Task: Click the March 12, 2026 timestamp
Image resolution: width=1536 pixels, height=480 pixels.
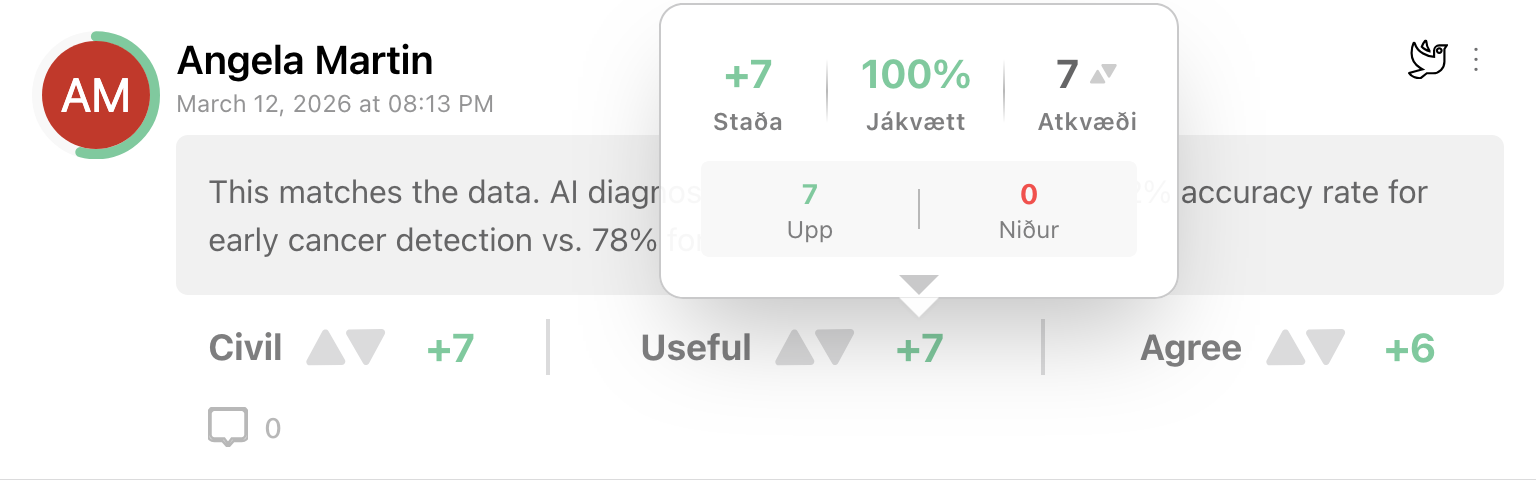Action: point(335,104)
